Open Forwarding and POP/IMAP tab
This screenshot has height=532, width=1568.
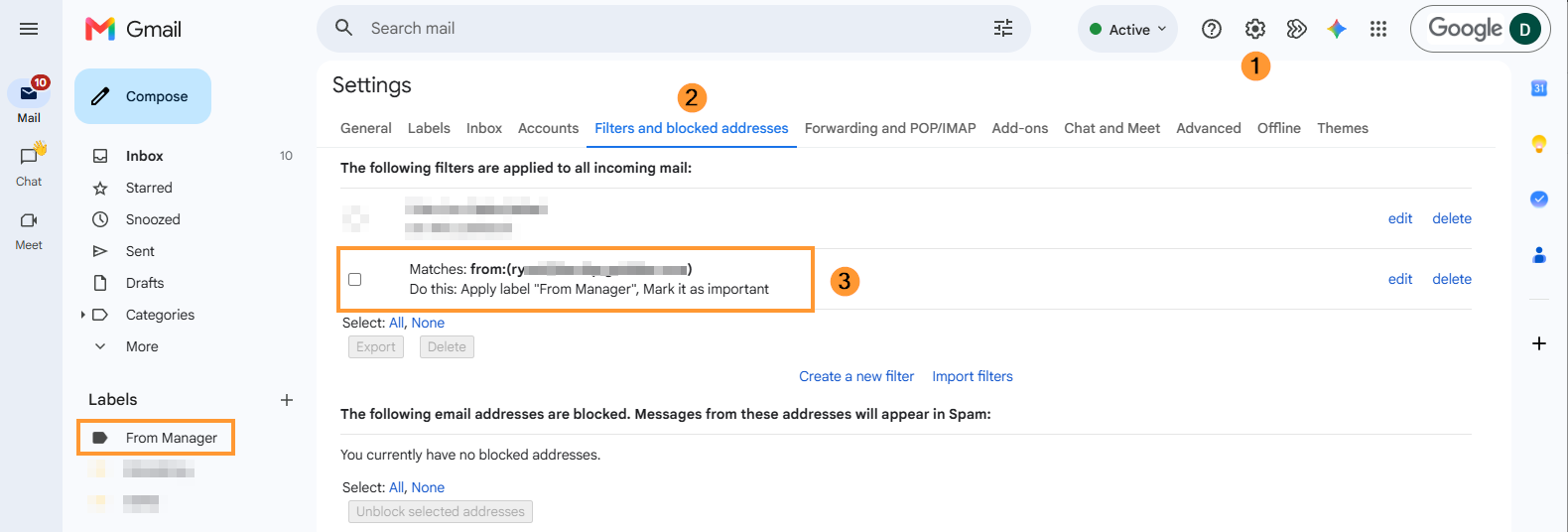(x=890, y=128)
